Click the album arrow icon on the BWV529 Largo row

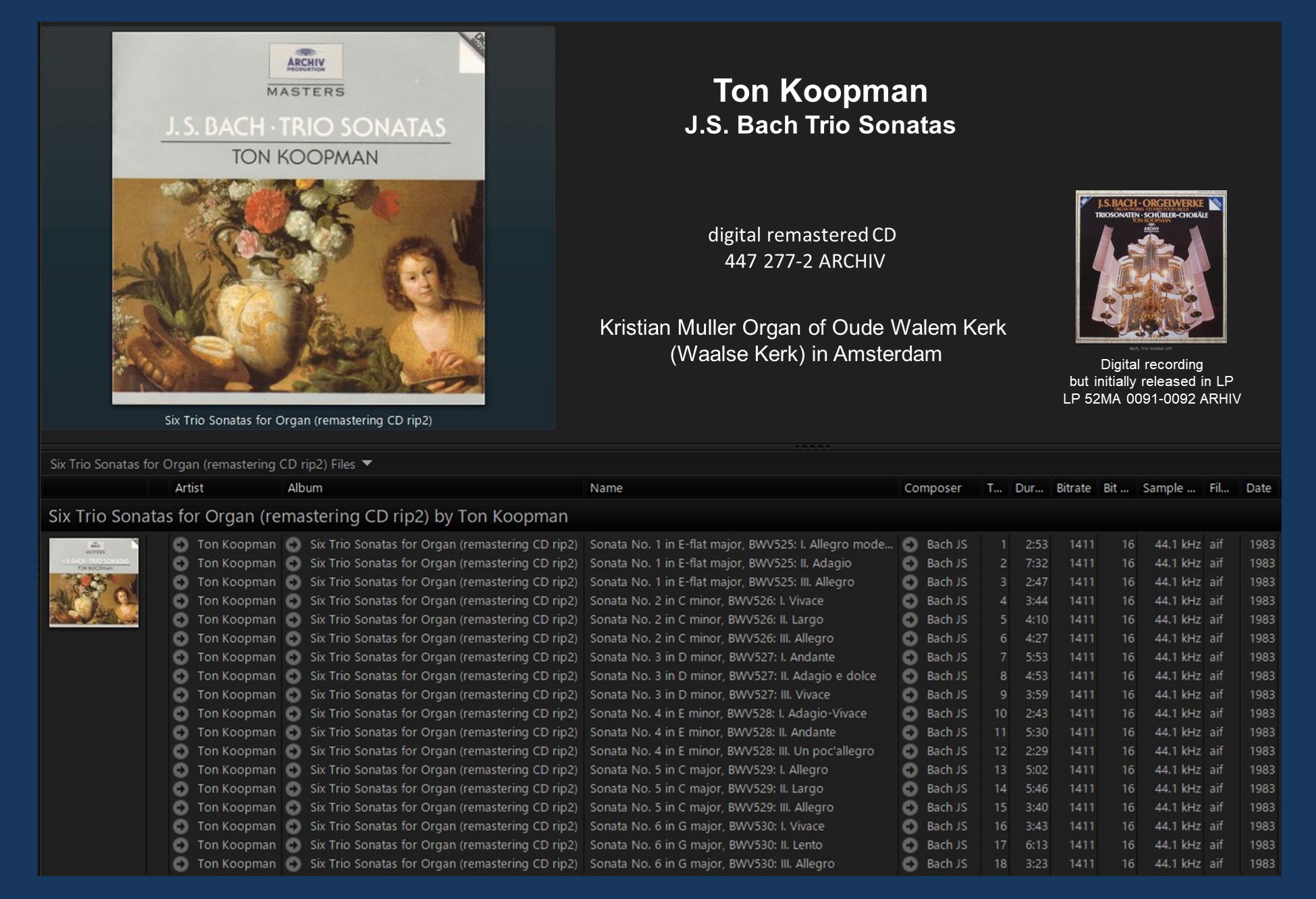(294, 789)
